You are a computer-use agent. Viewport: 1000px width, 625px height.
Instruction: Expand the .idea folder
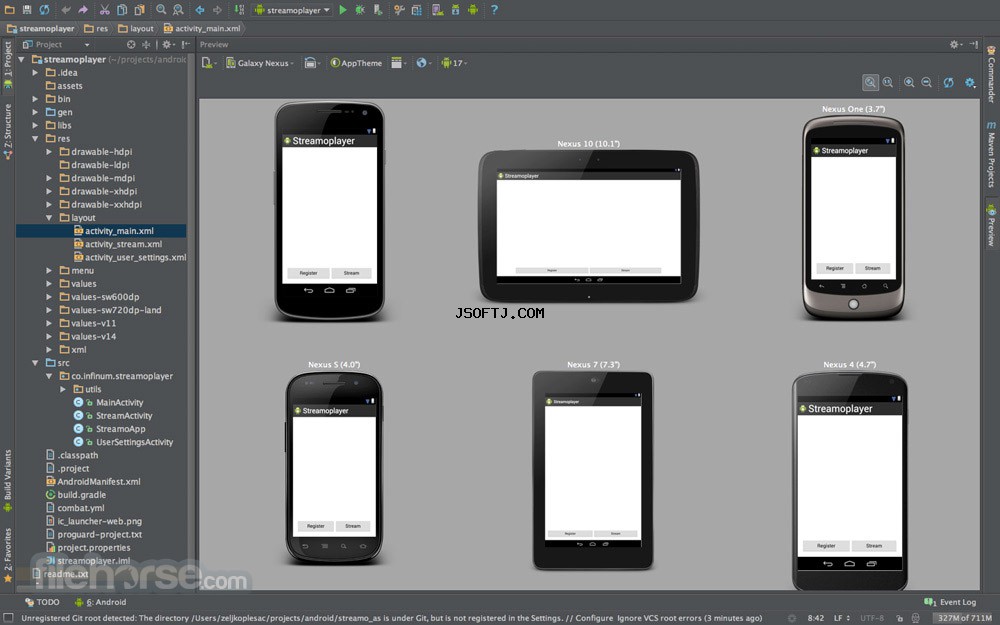point(36,73)
